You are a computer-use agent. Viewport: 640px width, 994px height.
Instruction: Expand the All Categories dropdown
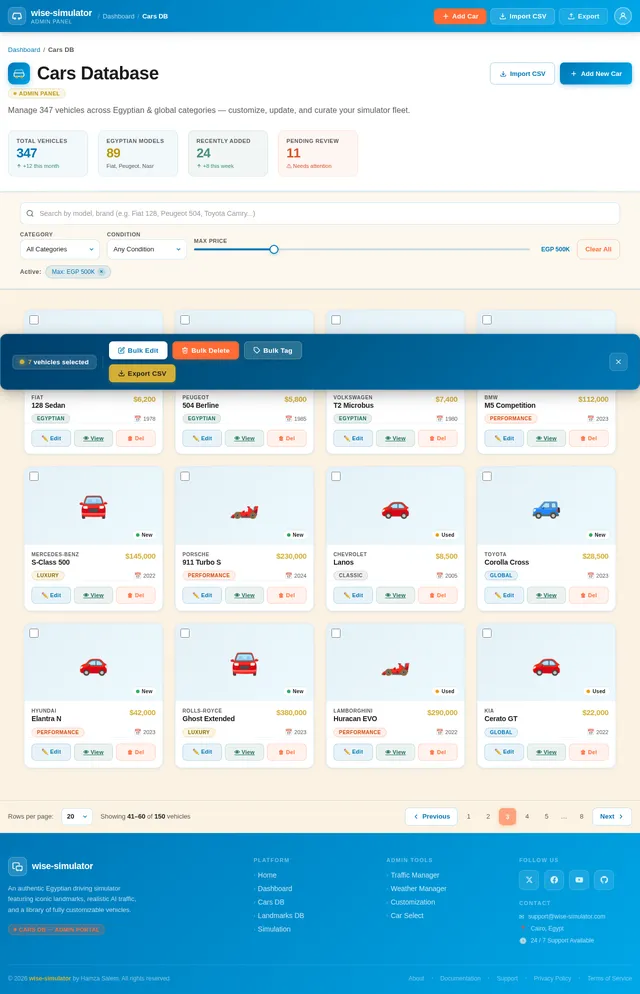tap(59, 249)
